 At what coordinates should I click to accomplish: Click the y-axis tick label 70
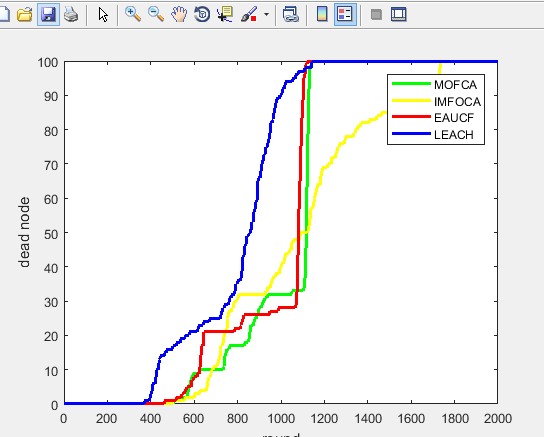click(x=51, y=165)
